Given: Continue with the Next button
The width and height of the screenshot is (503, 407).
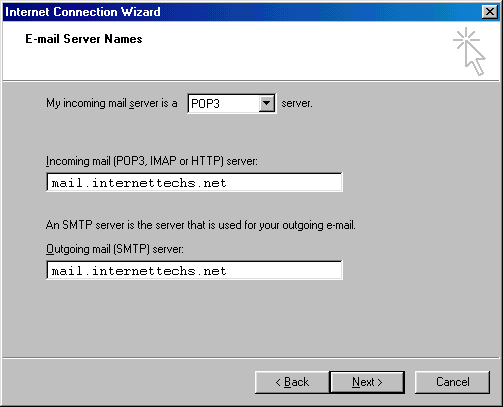Looking at the screenshot, I should [x=367, y=382].
